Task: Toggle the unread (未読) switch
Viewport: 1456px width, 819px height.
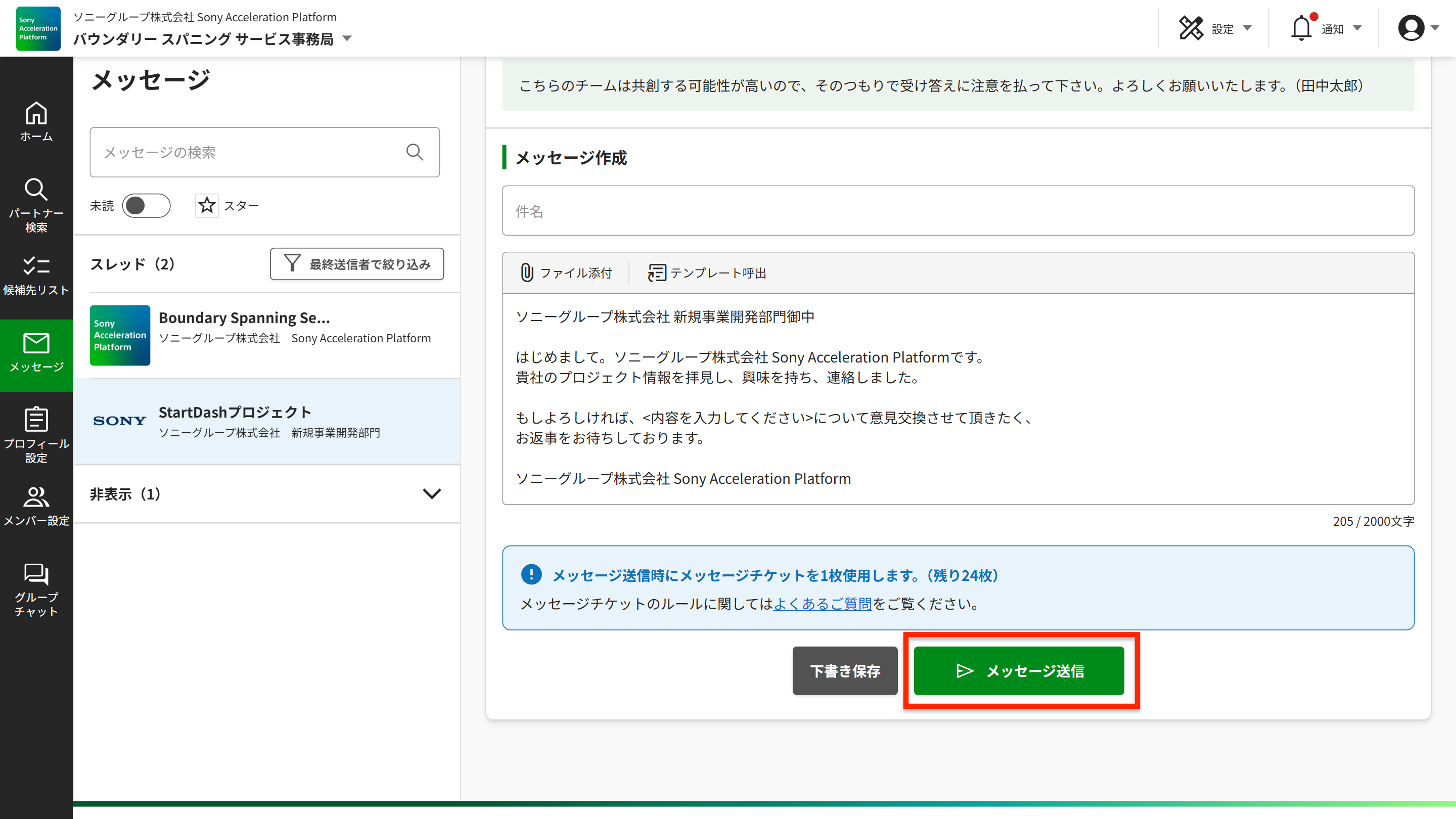Action: tap(146, 205)
